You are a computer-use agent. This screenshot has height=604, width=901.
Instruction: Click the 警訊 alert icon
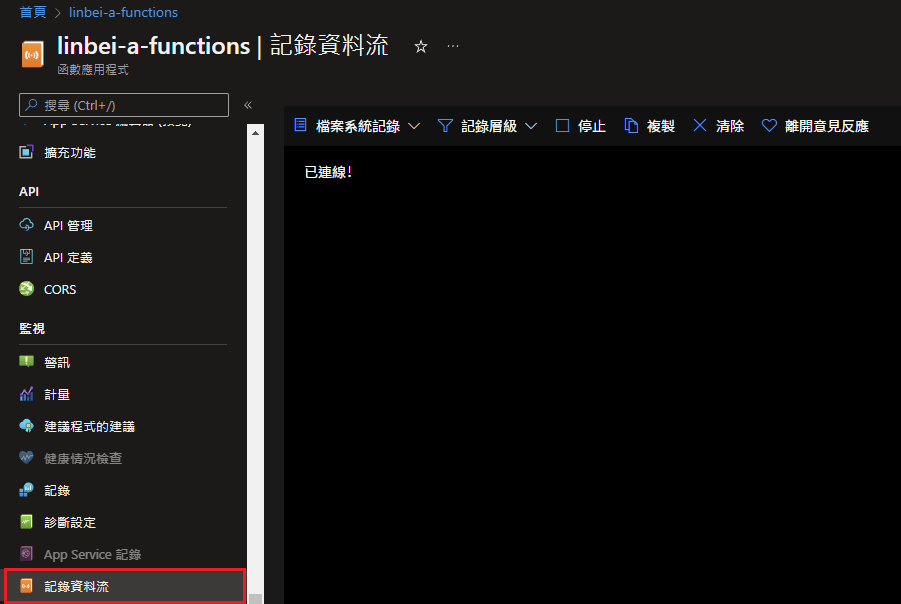click(26, 361)
